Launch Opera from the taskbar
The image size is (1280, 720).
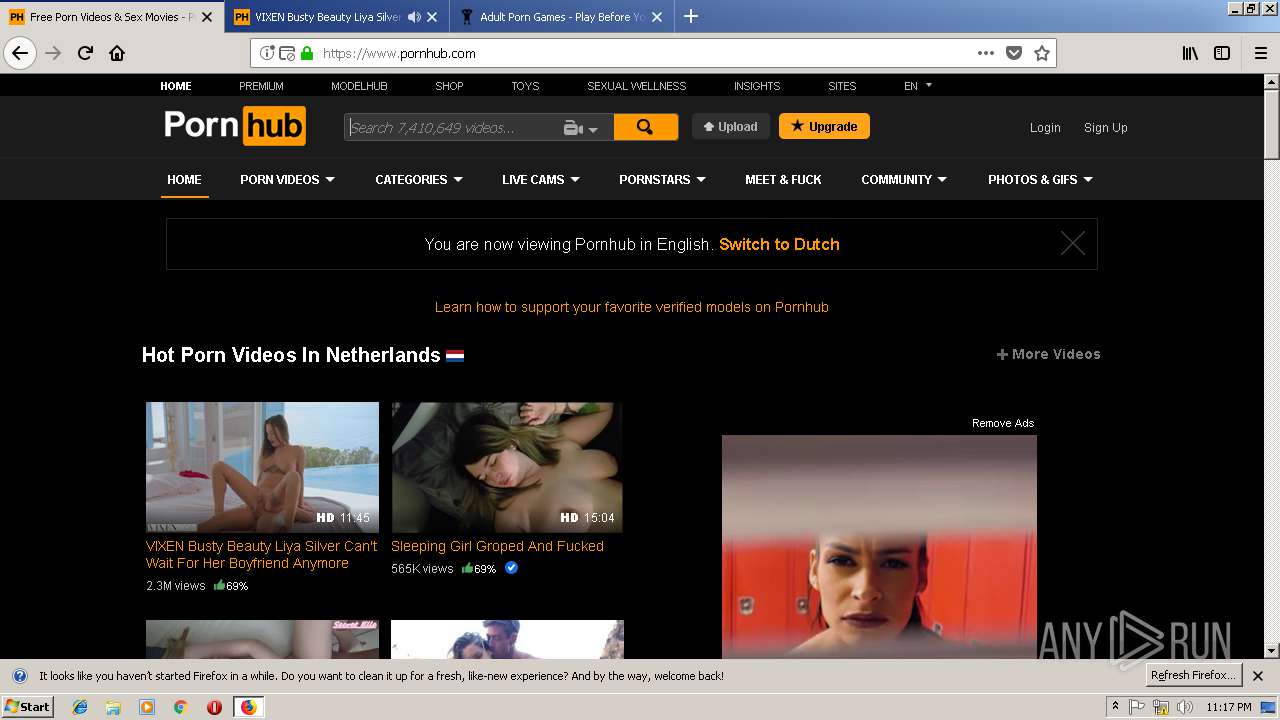[x=214, y=707]
